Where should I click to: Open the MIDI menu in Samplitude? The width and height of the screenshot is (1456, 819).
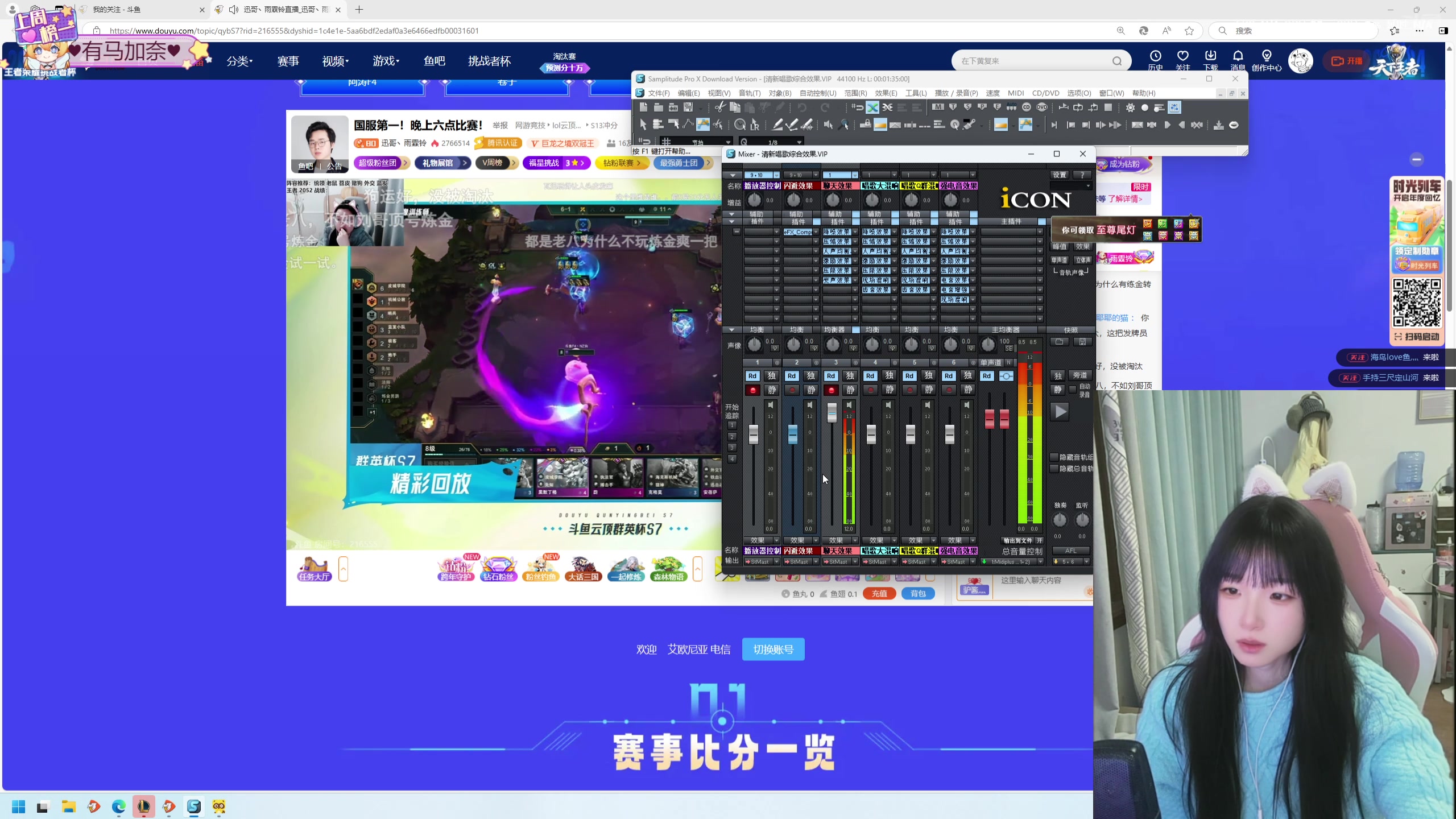[x=1016, y=93]
